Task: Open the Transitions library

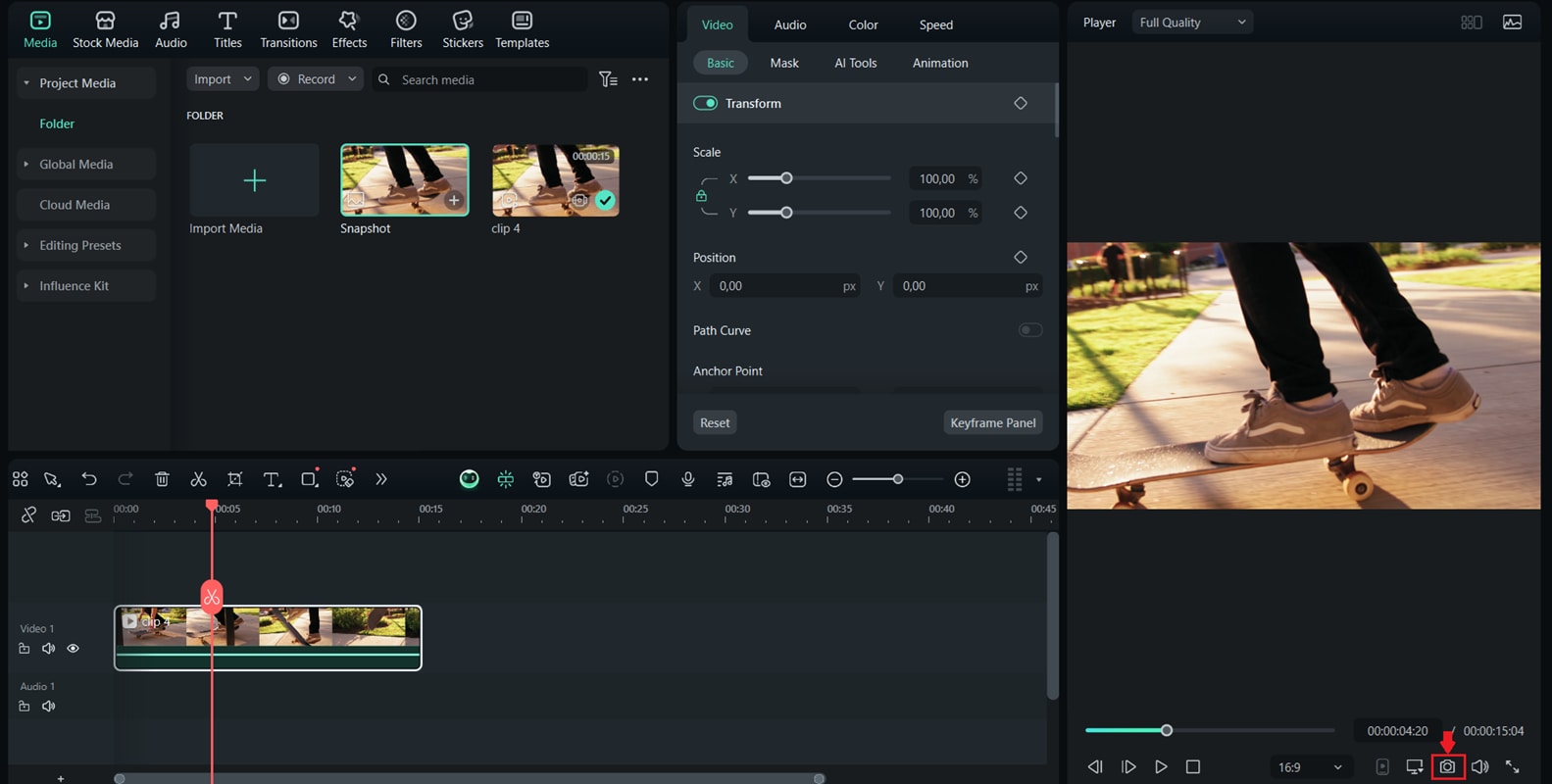Action: [288, 29]
